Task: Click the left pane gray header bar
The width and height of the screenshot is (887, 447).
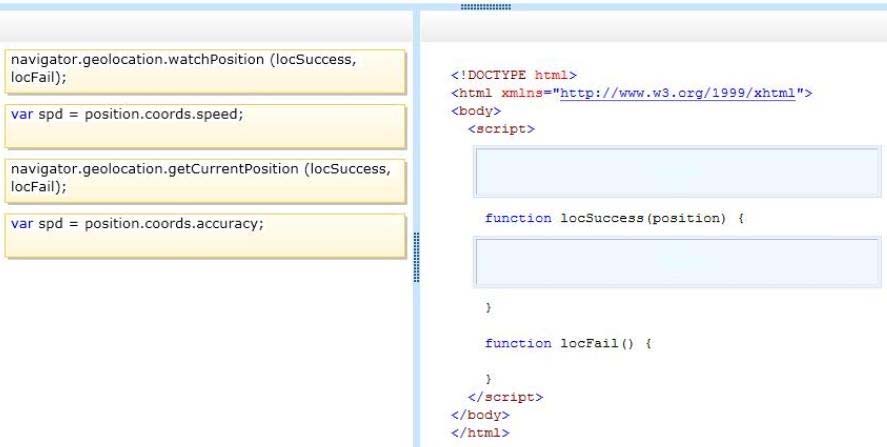Action: tap(206, 27)
